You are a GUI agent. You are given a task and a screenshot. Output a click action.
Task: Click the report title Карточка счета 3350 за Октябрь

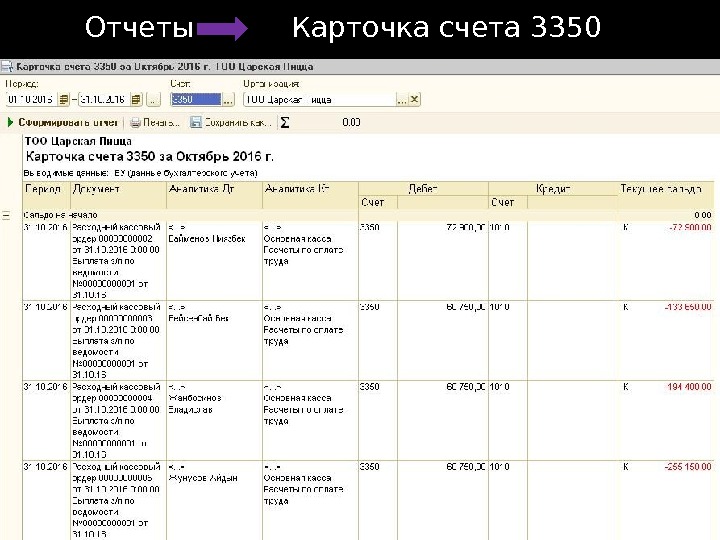(x=150, y=157)
